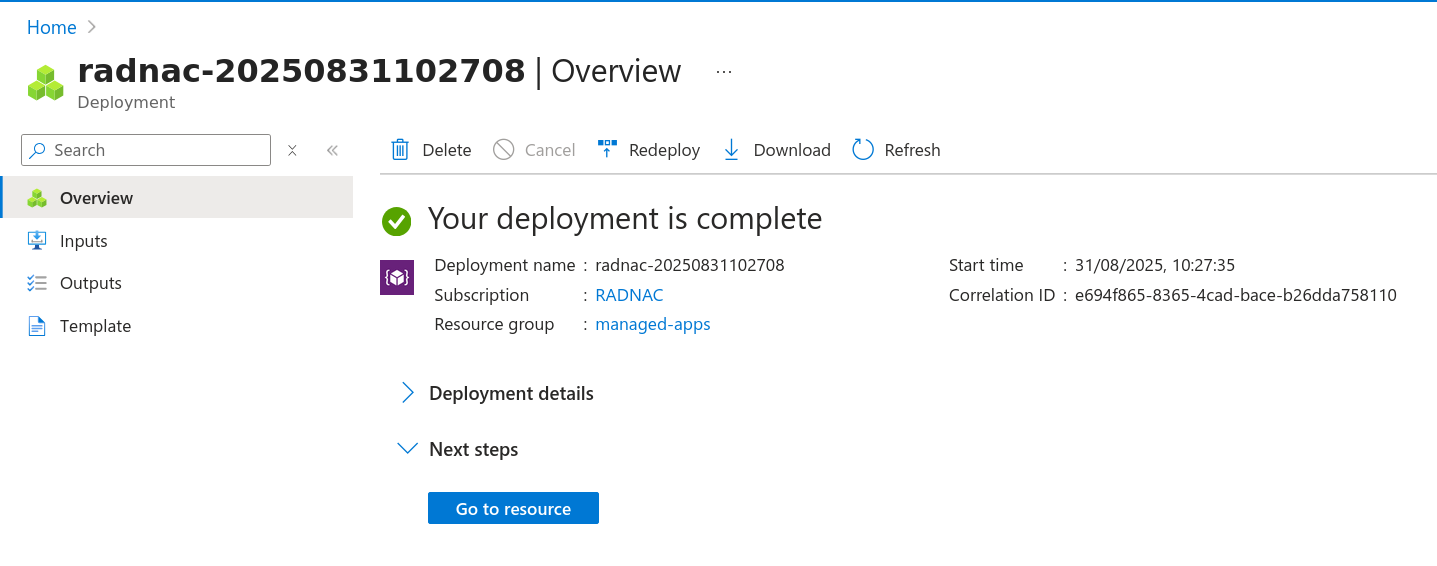Viewport: 1437px width, 566px height.
Task: Open the Template menu item
Action: [x=95, y=326]
